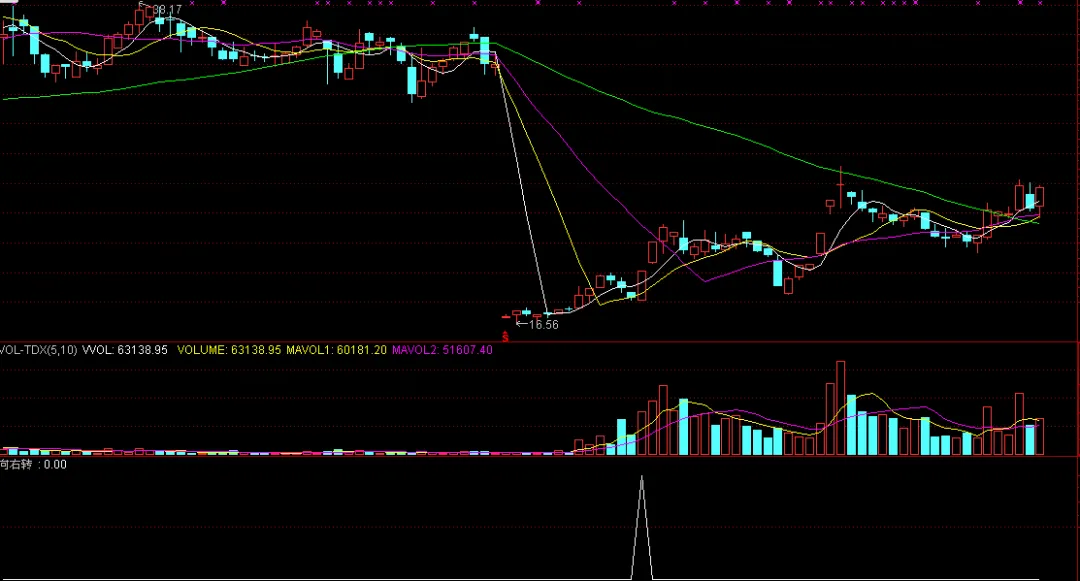The width and height of the screenshot is (1080, 581).
Task: Click the MAVOL1: 60181.20 label
Action: pos(336,350)
